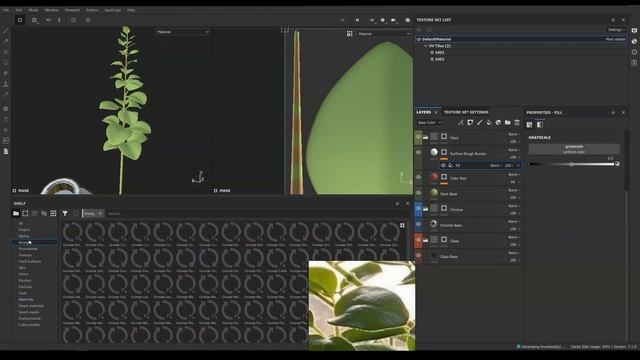Undock the Texture Set List panel
The height and width of the screenshot is (360, 640).
coord(613,20)
